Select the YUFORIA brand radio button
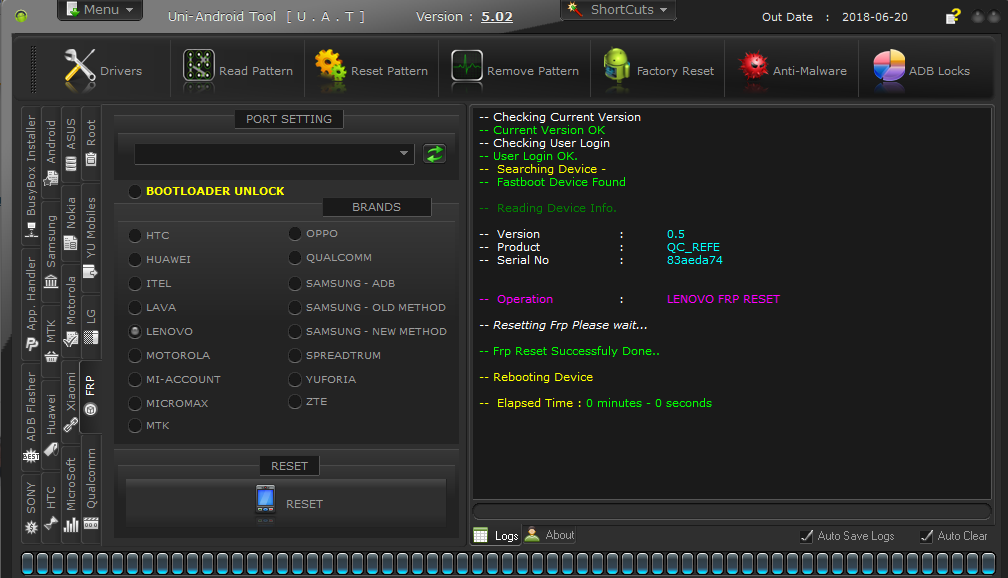 295,379
